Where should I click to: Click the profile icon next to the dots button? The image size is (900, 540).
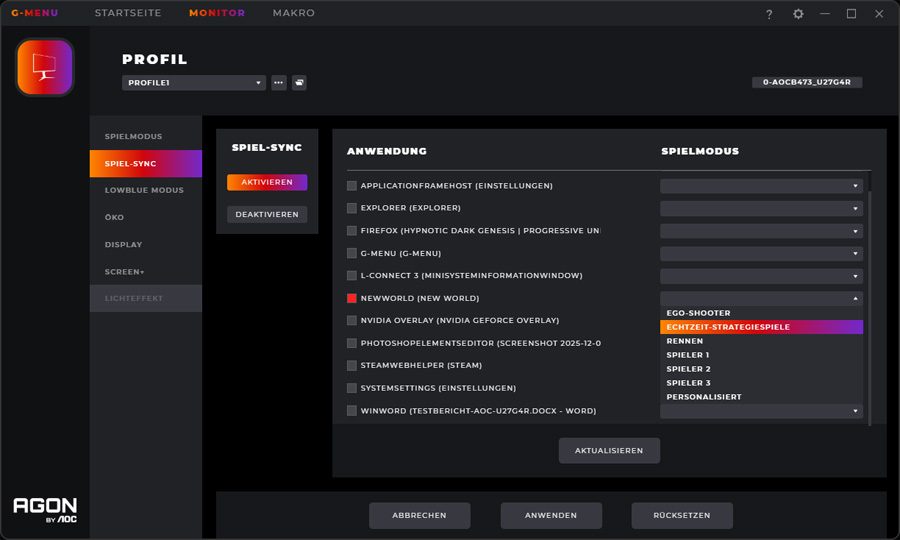[299, 83]
